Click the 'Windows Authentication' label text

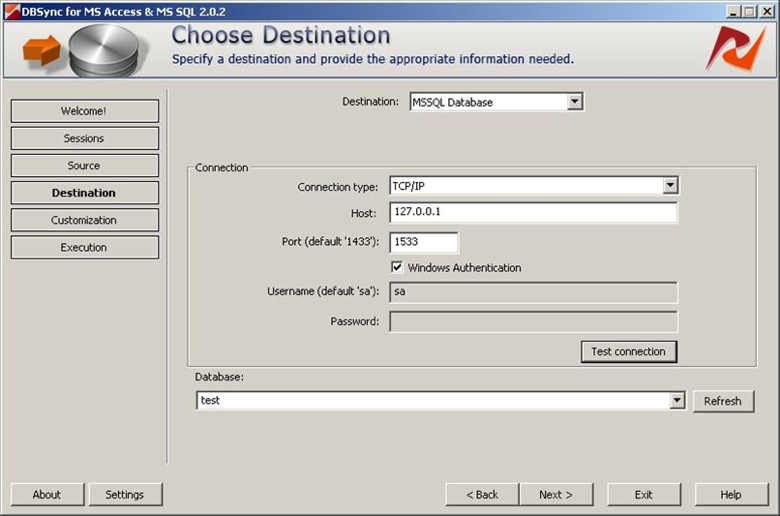(465, 268)
